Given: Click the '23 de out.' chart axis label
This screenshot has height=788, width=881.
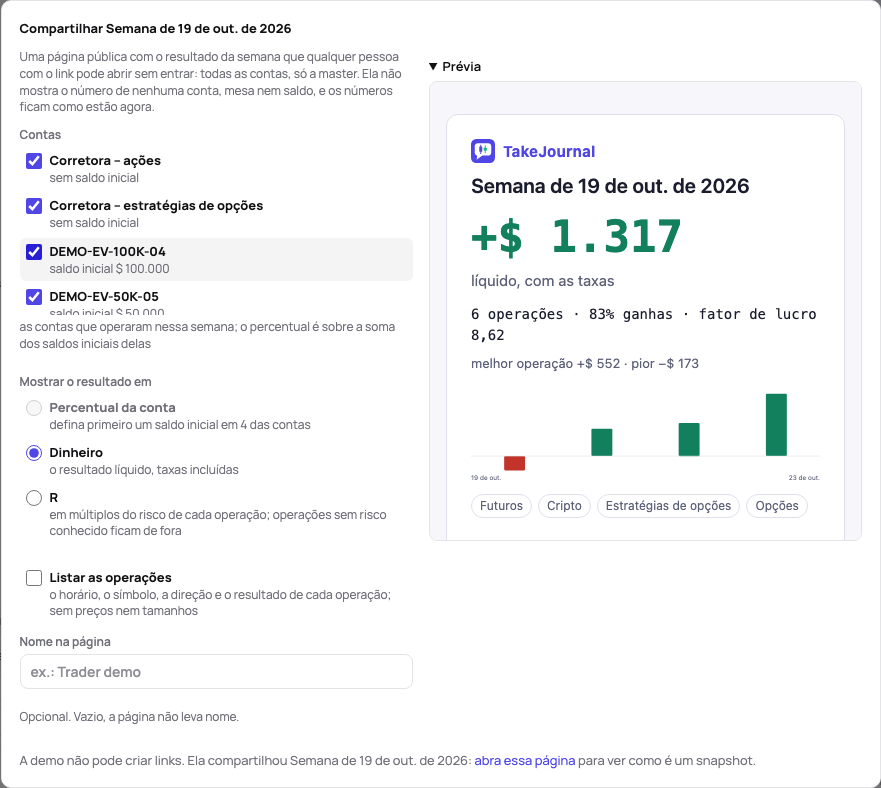Looking at the screenshot, I should [804, 478].
